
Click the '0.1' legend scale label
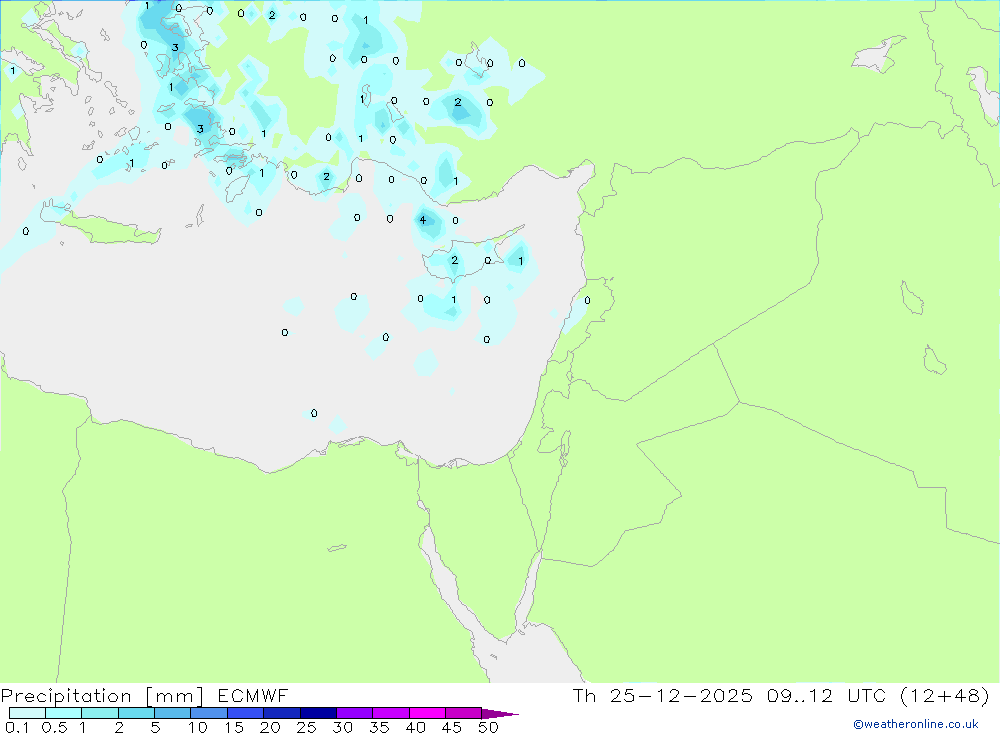pyautogui.click(x=17, y=727)
